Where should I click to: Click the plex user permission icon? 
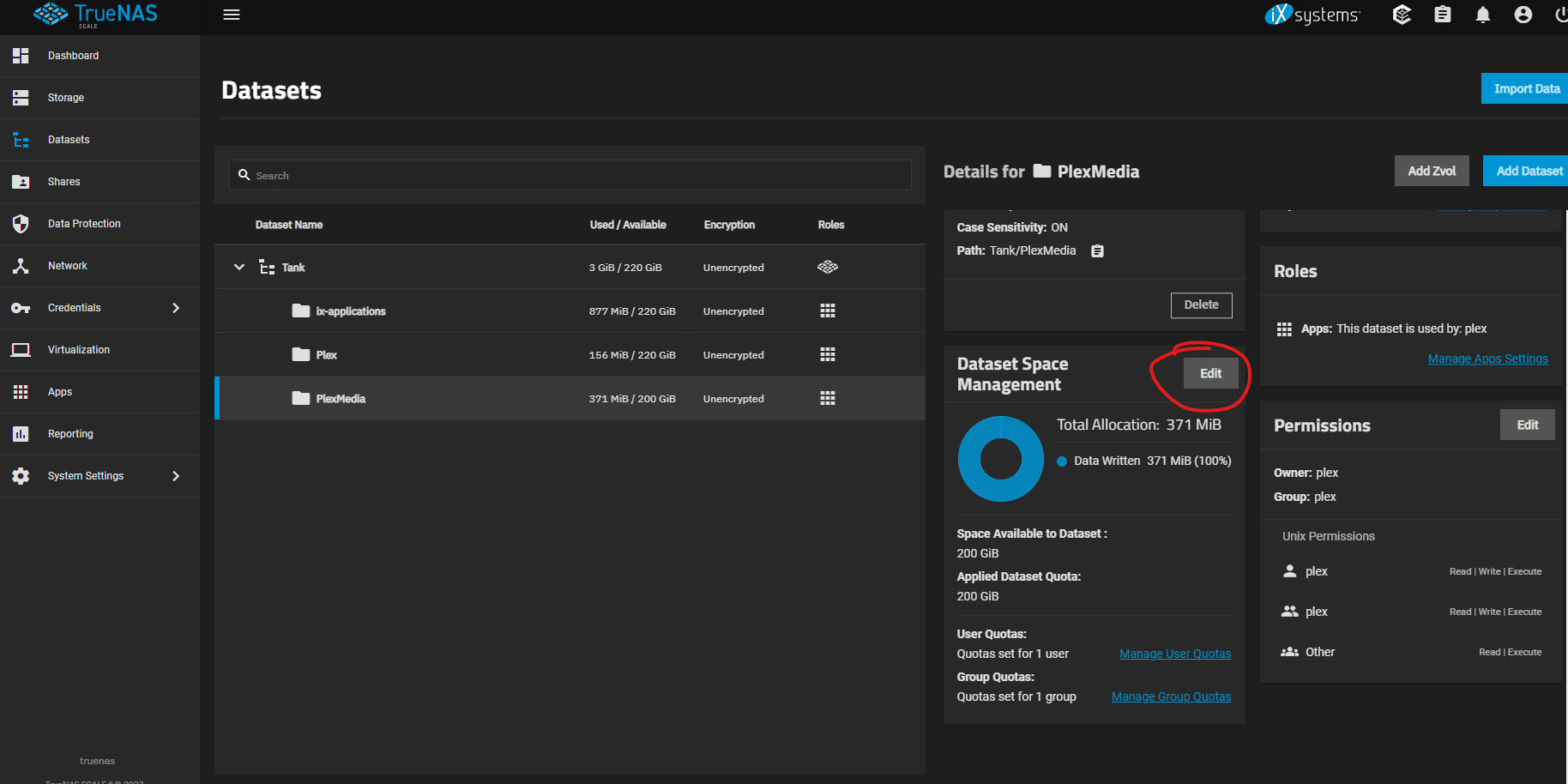tap(1289, 570)
